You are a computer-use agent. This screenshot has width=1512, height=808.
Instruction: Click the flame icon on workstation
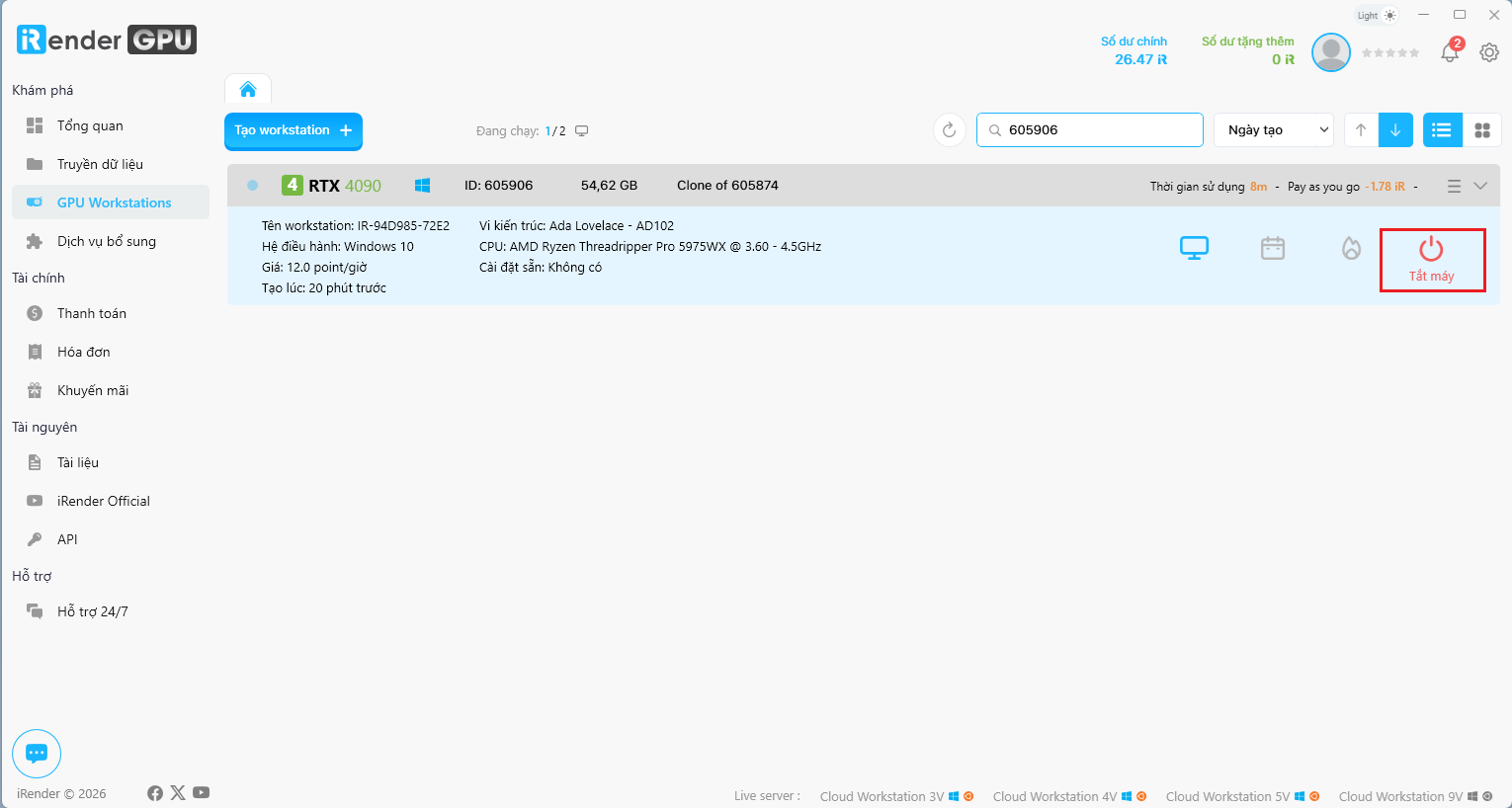point(1351,248)
